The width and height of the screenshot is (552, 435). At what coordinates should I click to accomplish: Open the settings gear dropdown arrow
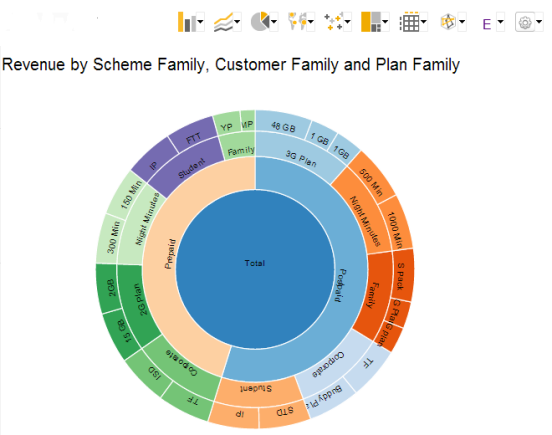tap(539, 22)
